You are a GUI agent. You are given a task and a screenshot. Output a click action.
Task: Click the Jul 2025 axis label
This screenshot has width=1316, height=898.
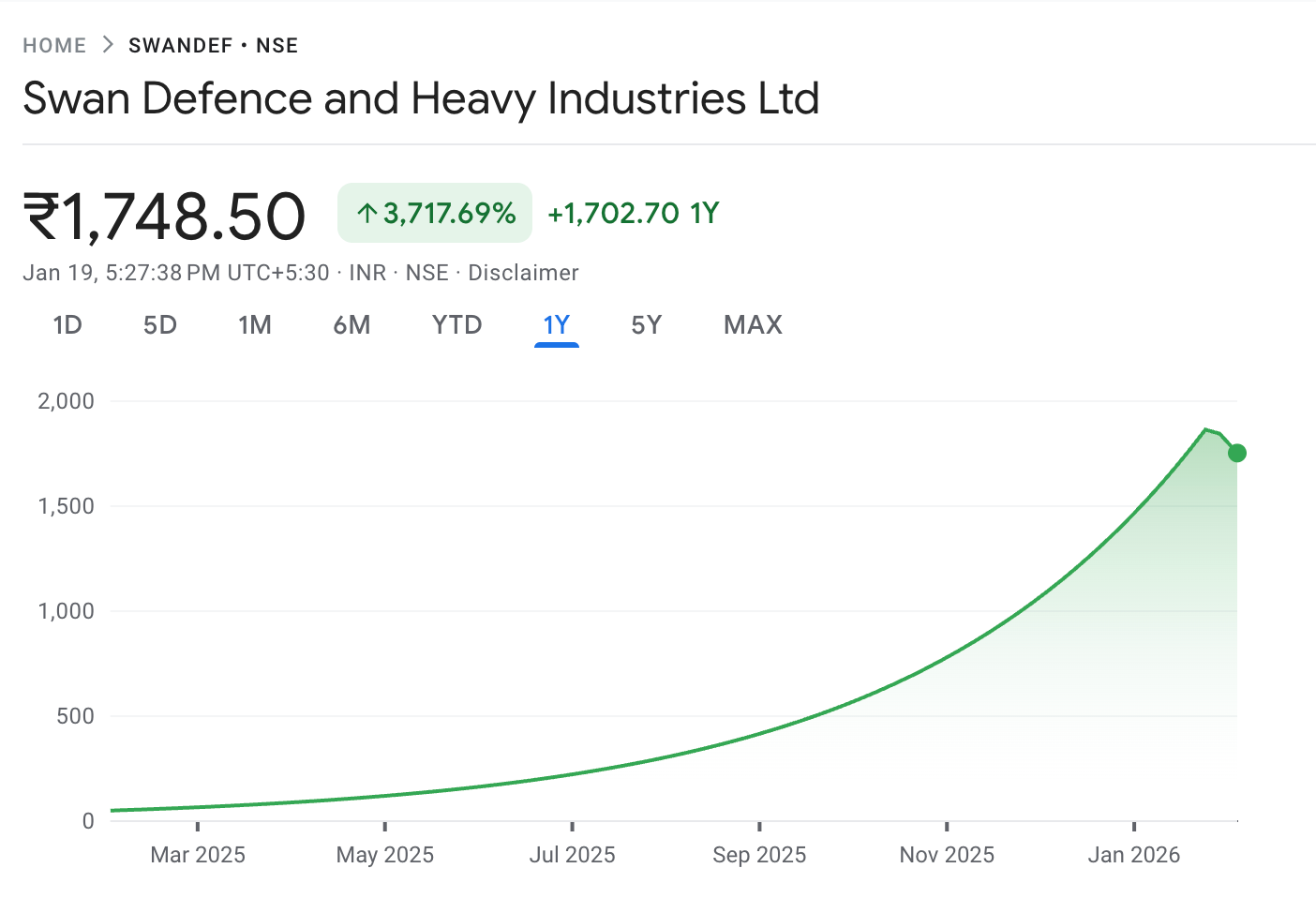tap(572, 855)
